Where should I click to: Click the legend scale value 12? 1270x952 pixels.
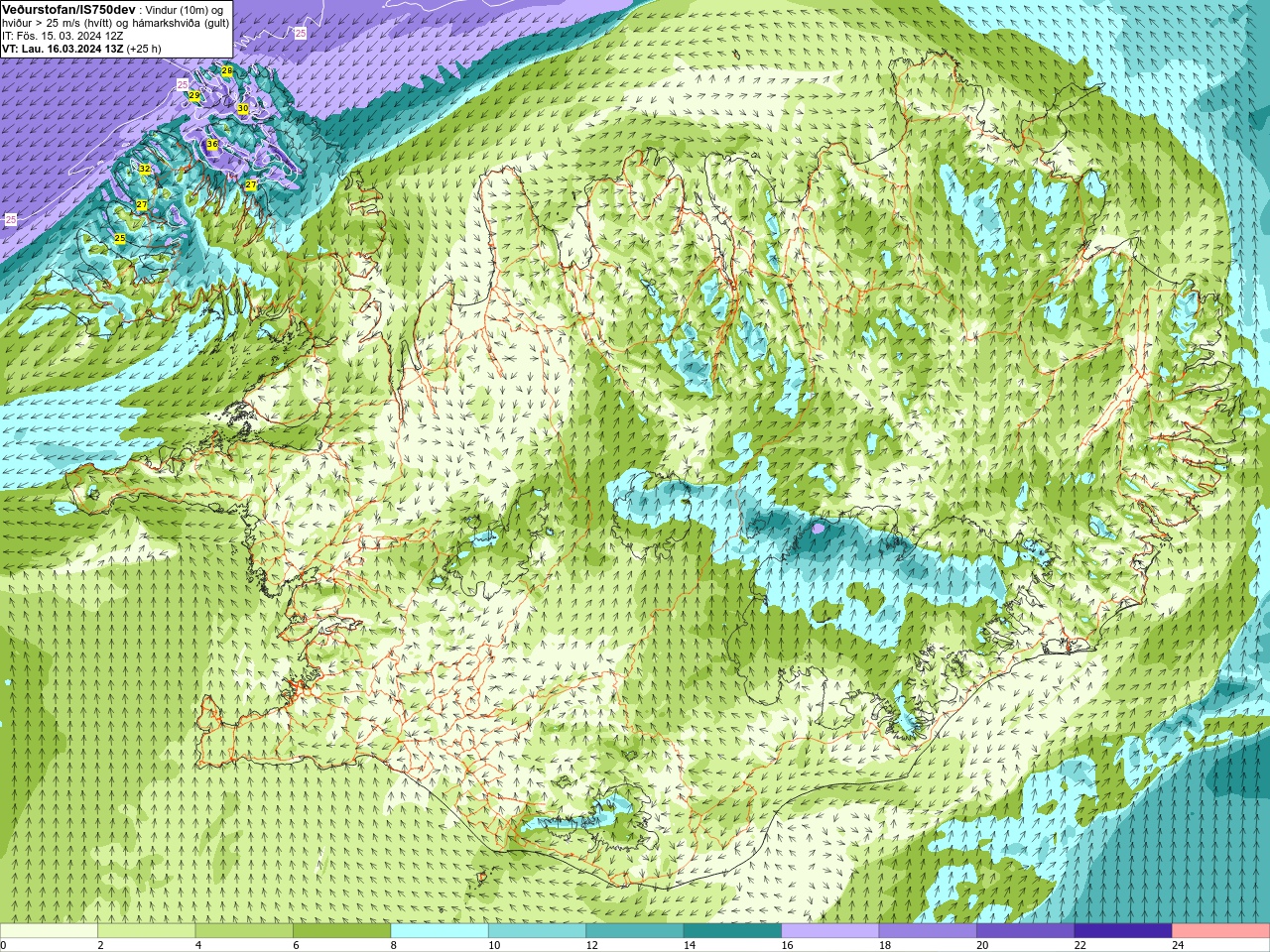click(592, 946)
